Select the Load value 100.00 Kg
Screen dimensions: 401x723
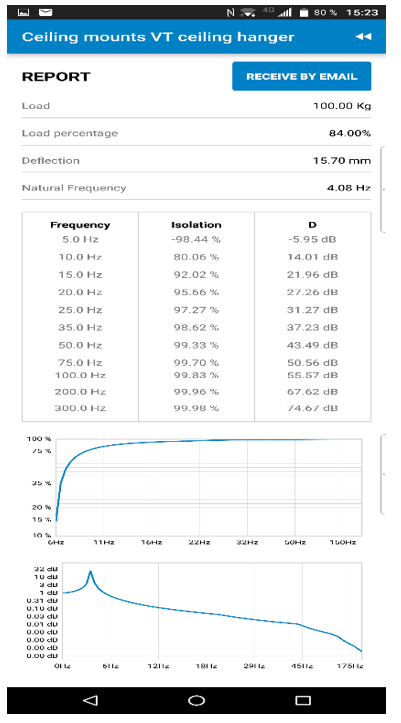pos(342,106)
